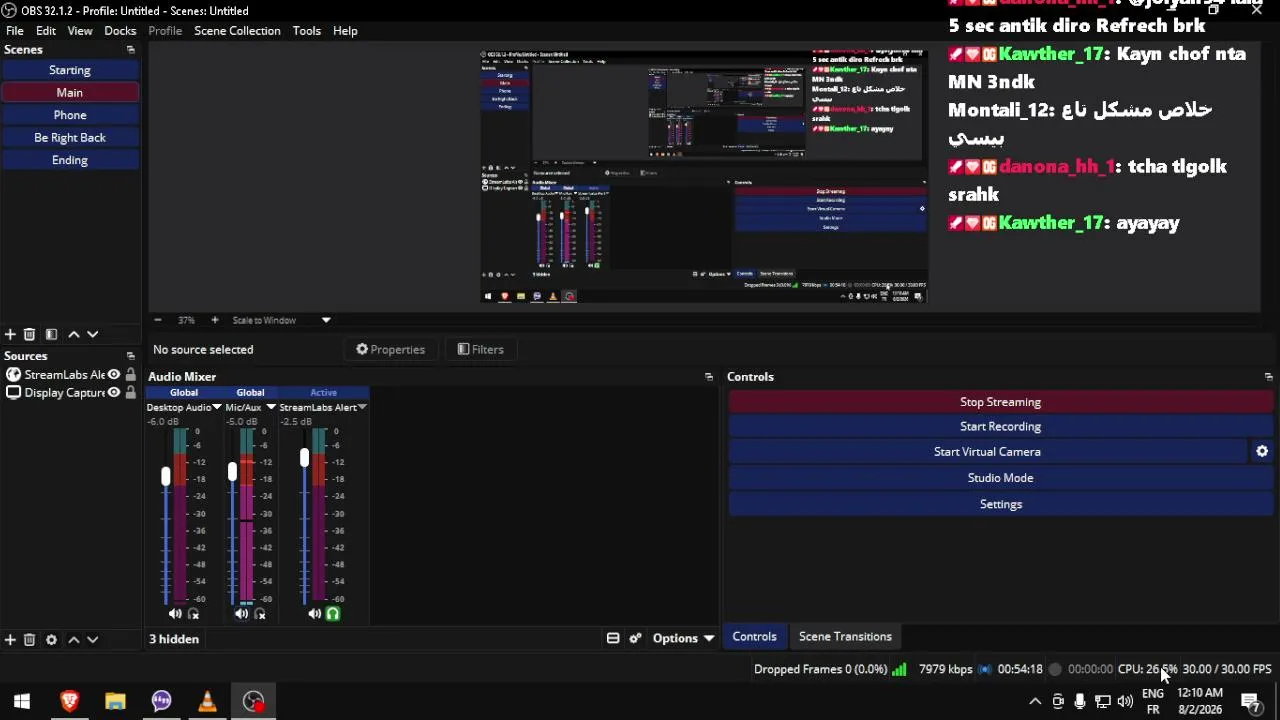Zoom in the preview with the plus icon
1280x720 pixels.
click(x=214, y=320)
